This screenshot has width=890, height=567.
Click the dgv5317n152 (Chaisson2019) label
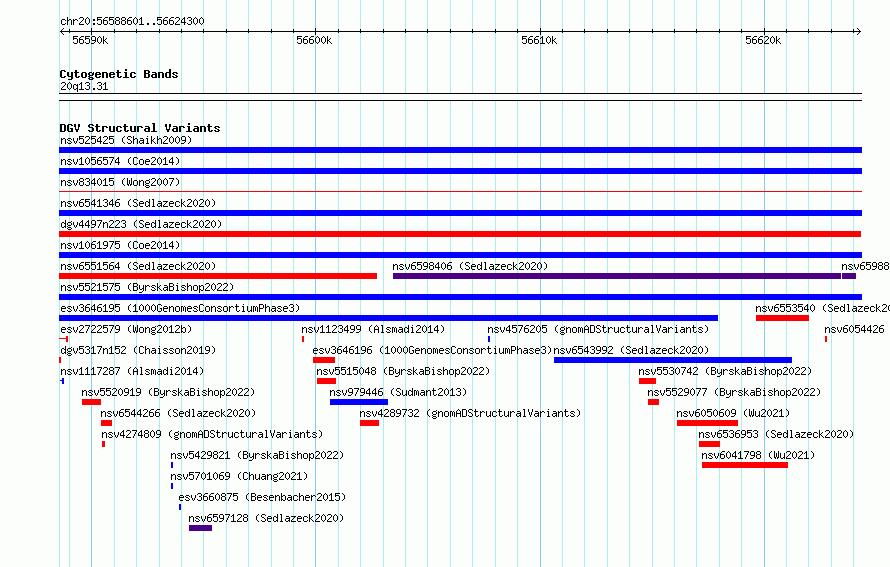point(138,350)
